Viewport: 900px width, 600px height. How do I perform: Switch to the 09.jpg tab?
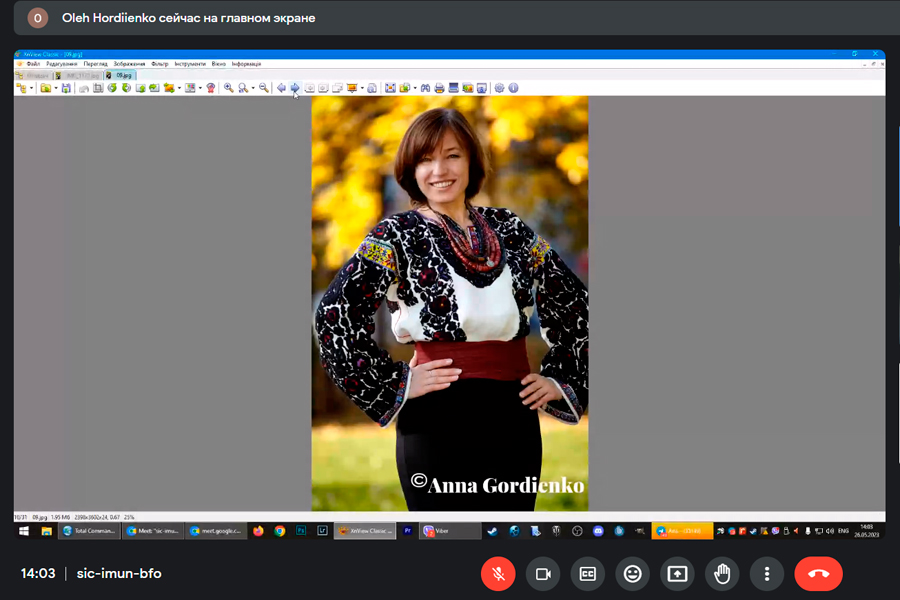123,75
